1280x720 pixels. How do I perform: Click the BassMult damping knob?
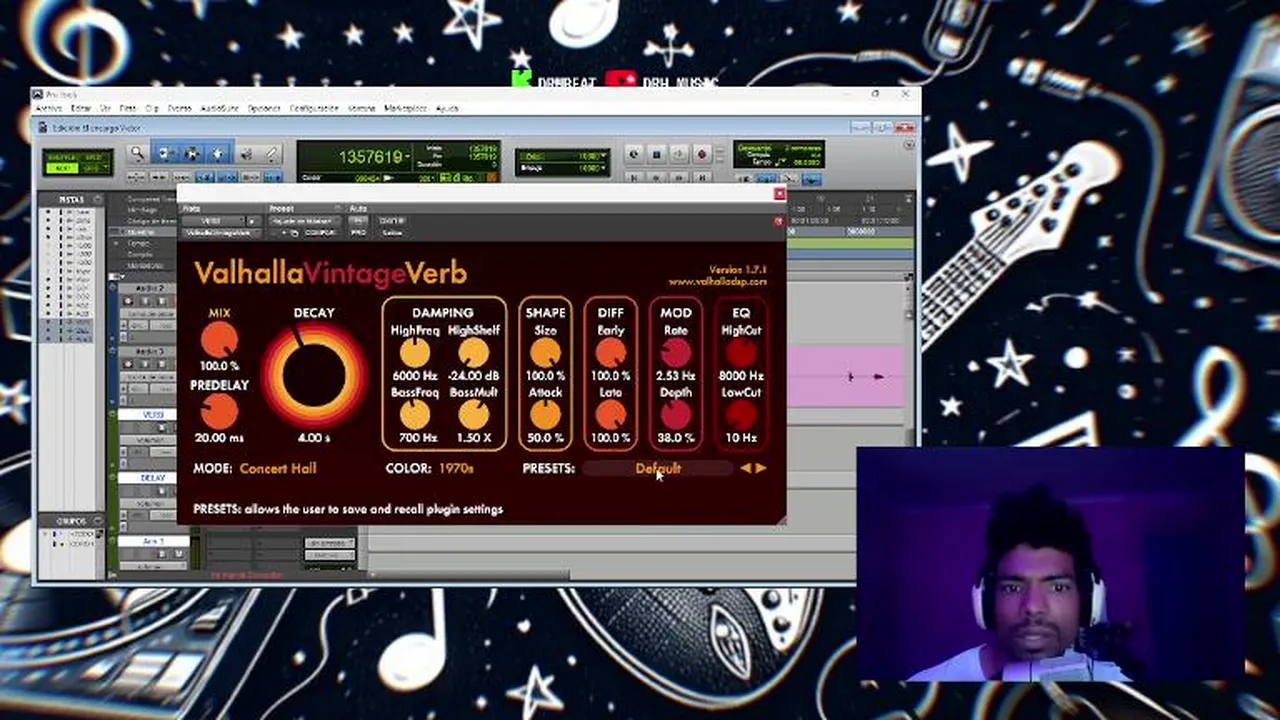click(473, 415)
